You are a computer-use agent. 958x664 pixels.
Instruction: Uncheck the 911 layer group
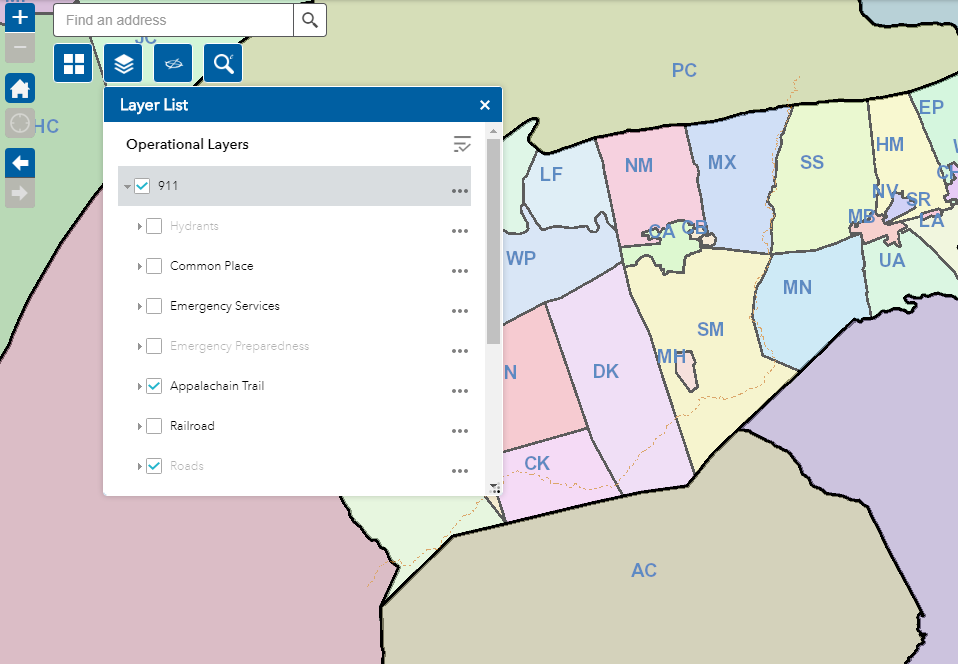(142, 186)
